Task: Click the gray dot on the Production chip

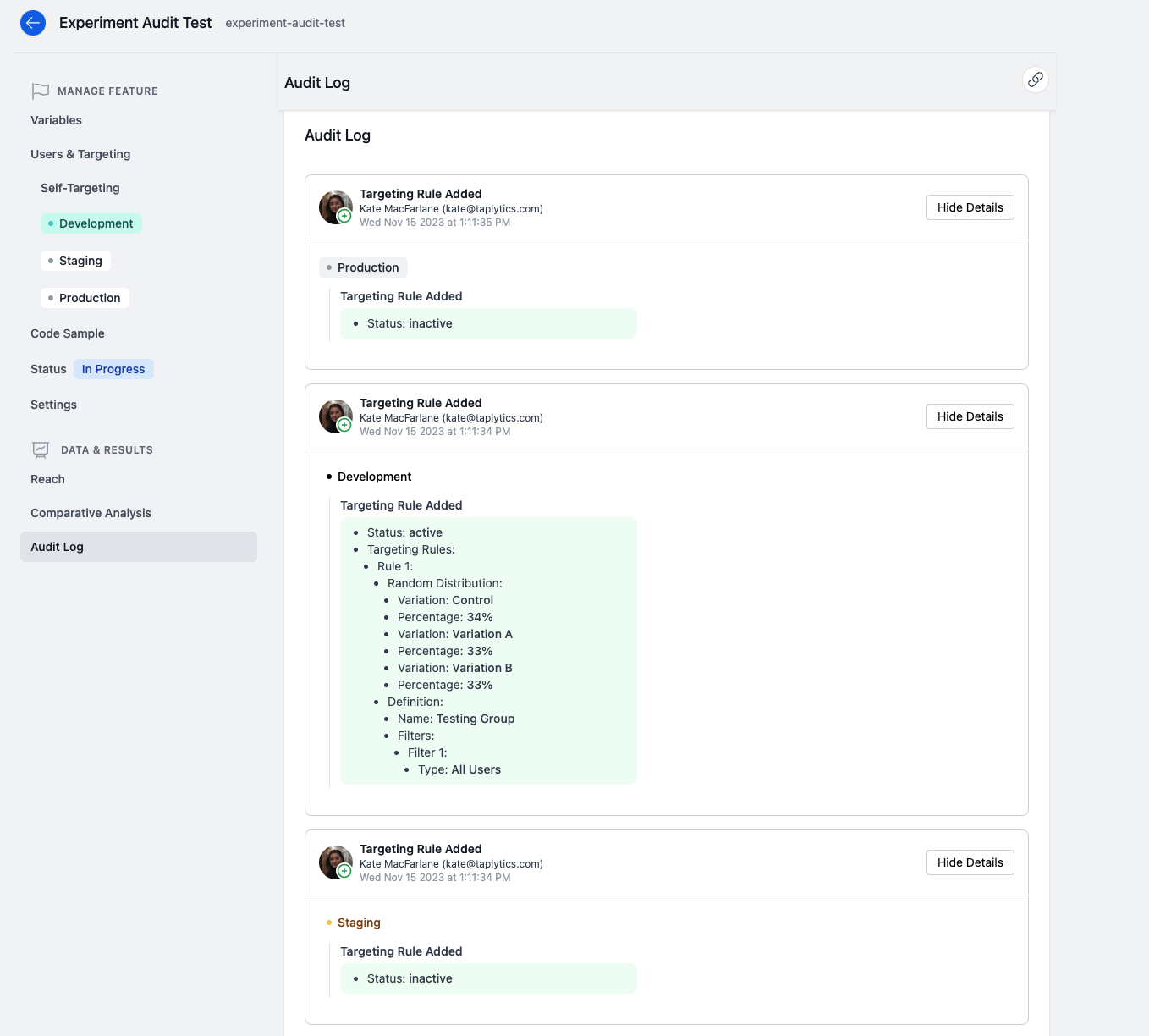Action: pyautogui.click(x=330, y=267)
